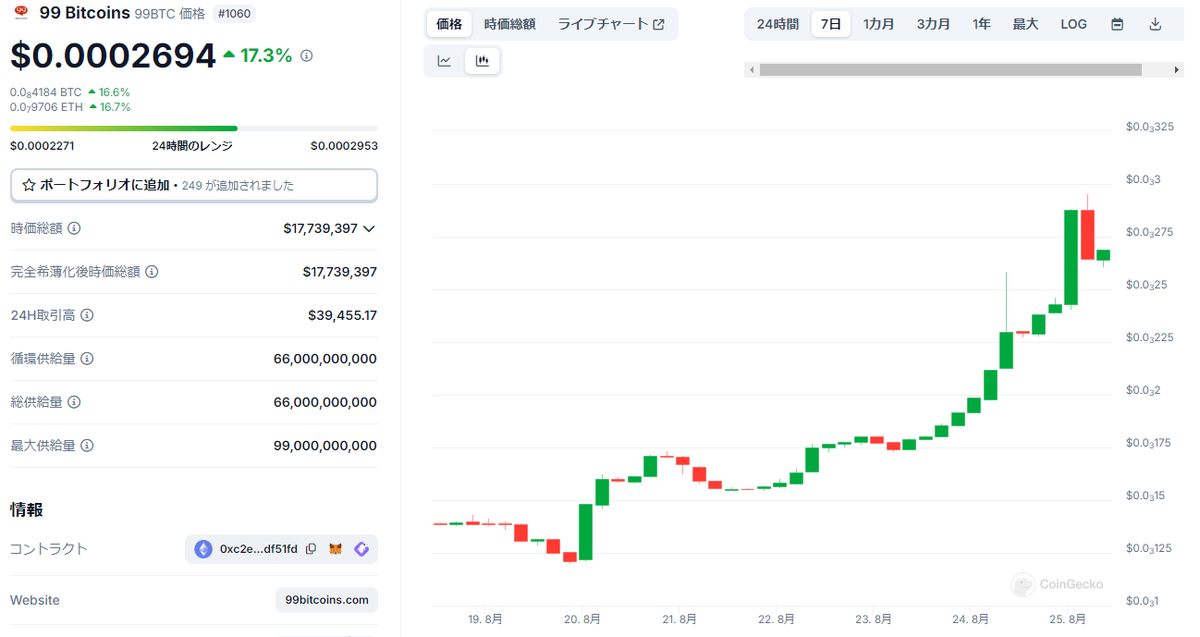Show info tooltip for 最大供給量
Image resolution: width=1200 pixels, height=637 pixels.
[x=87, y=446]
